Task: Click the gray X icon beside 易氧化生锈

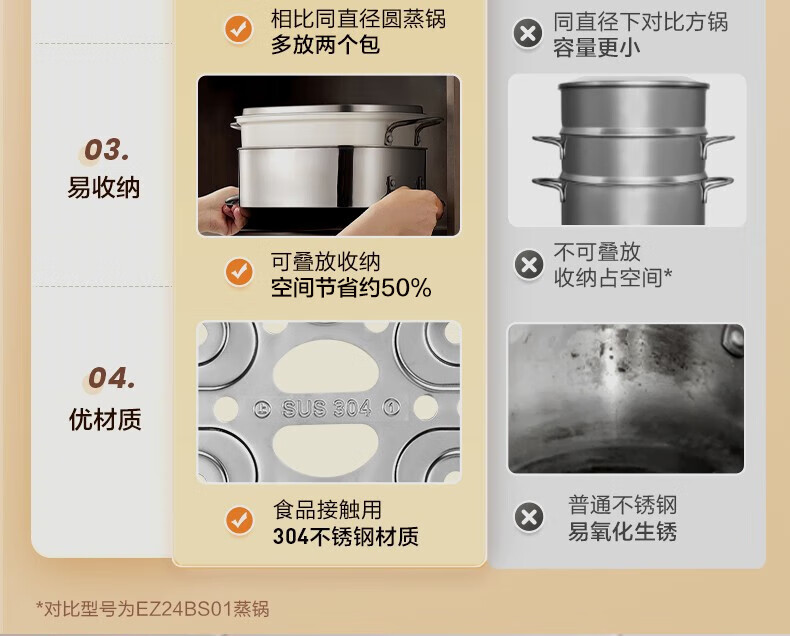Action: click(x=529, y=517)
